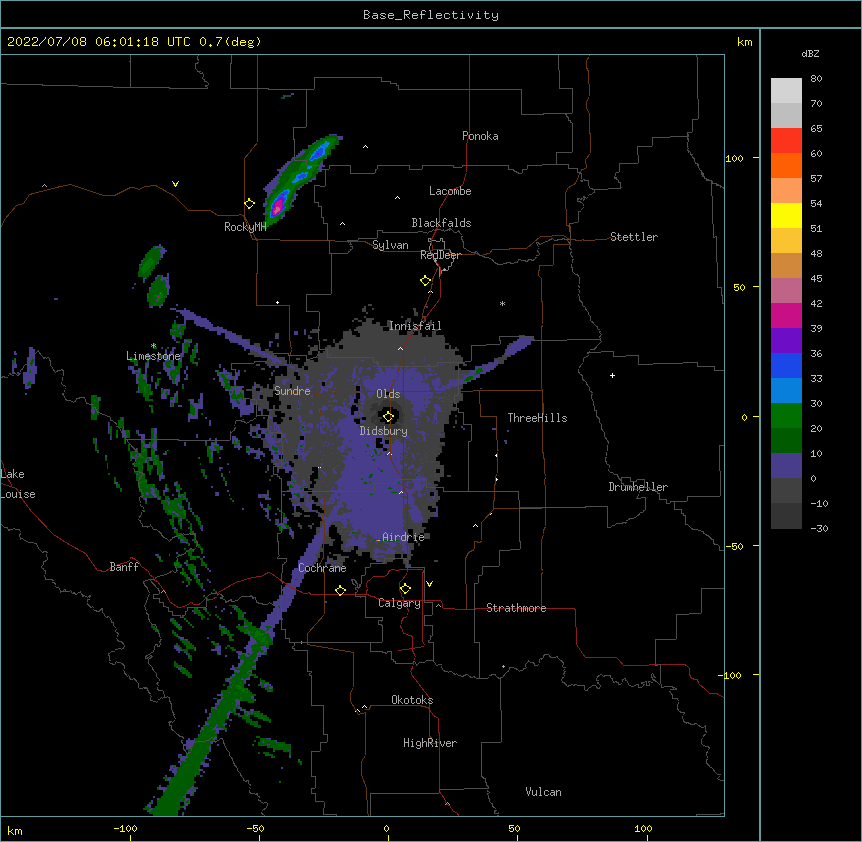Image resolution: width=862 pixels, height=842 pixels.
Task: Click the Blackfalds city label
Action: [x=441, y=223]
